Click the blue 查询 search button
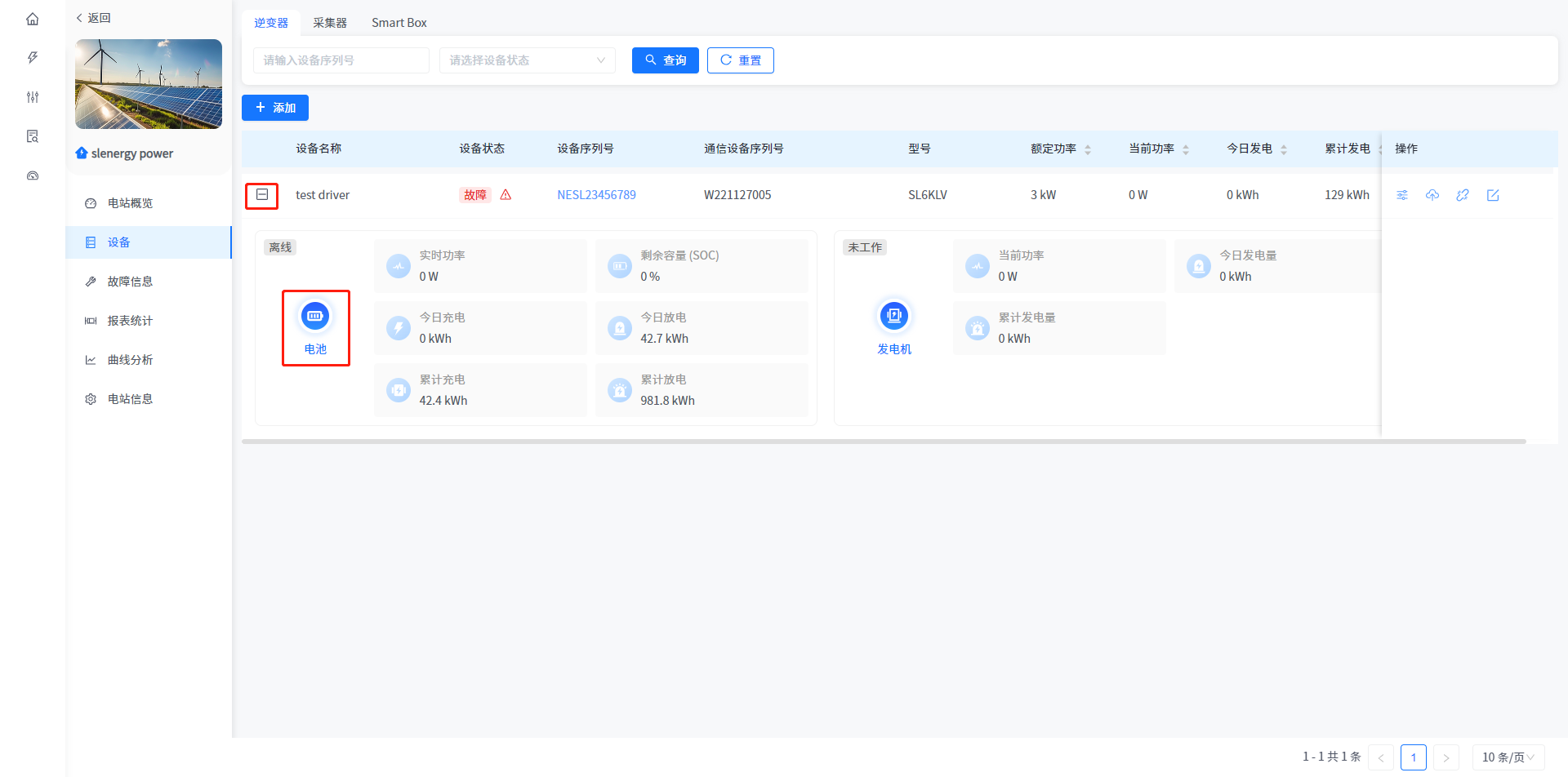This screenshot has width=1568, height=777. tap(665, 60)
